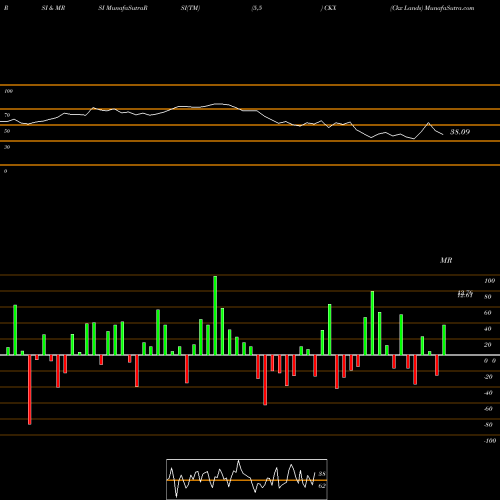Click the 'SI MunafaSutraR' header text
Screen dimensions: 500x500
coord(123,8)
